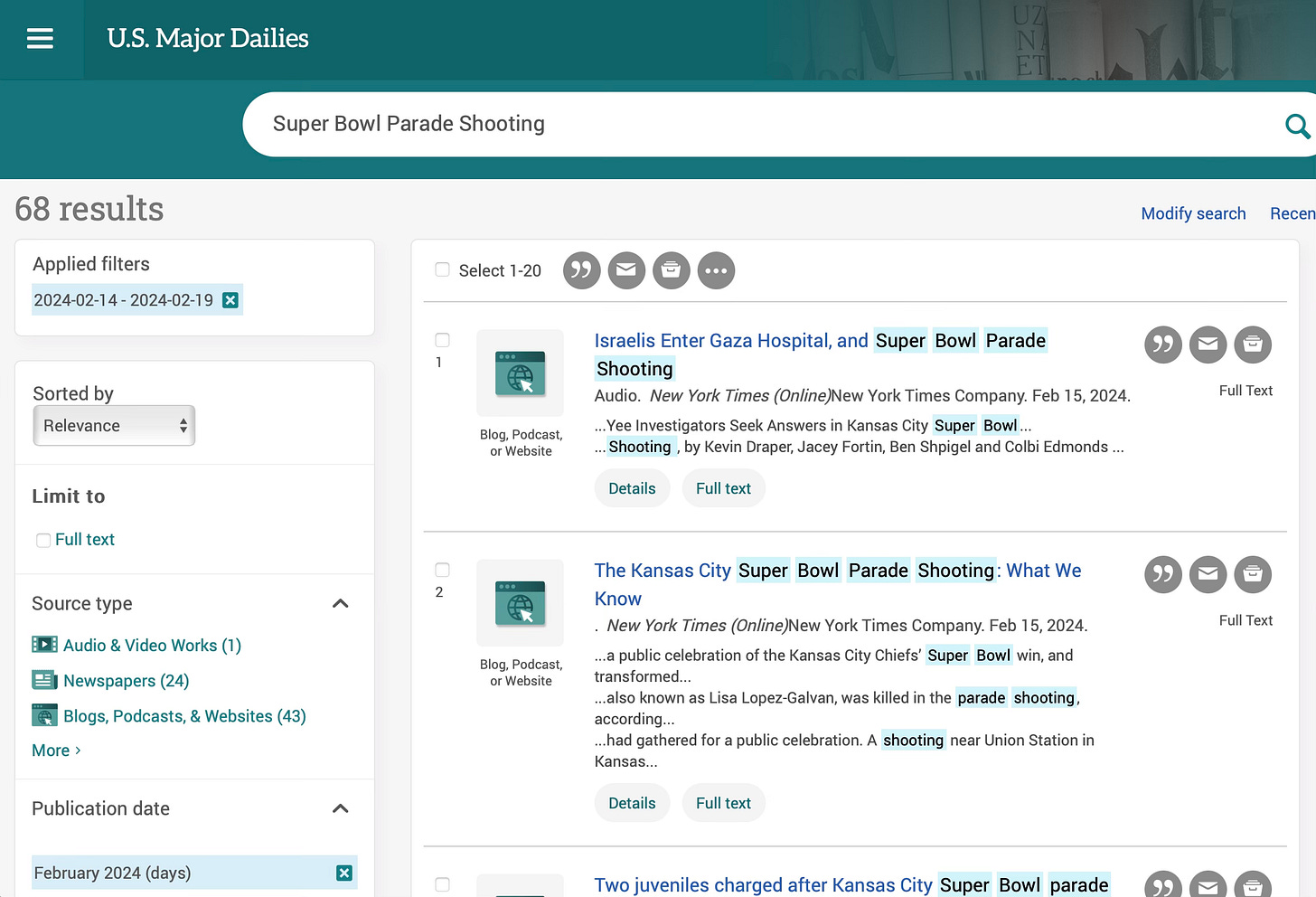Open The Kansas City Super Bowl Parade Shooting title
Image resolution: width=1316 pixels, height=897 pixels.
[x=838, y=584]
